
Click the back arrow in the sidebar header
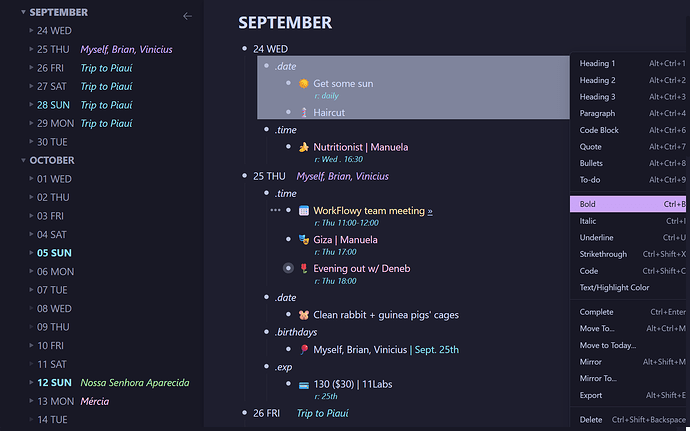(187, 16)
